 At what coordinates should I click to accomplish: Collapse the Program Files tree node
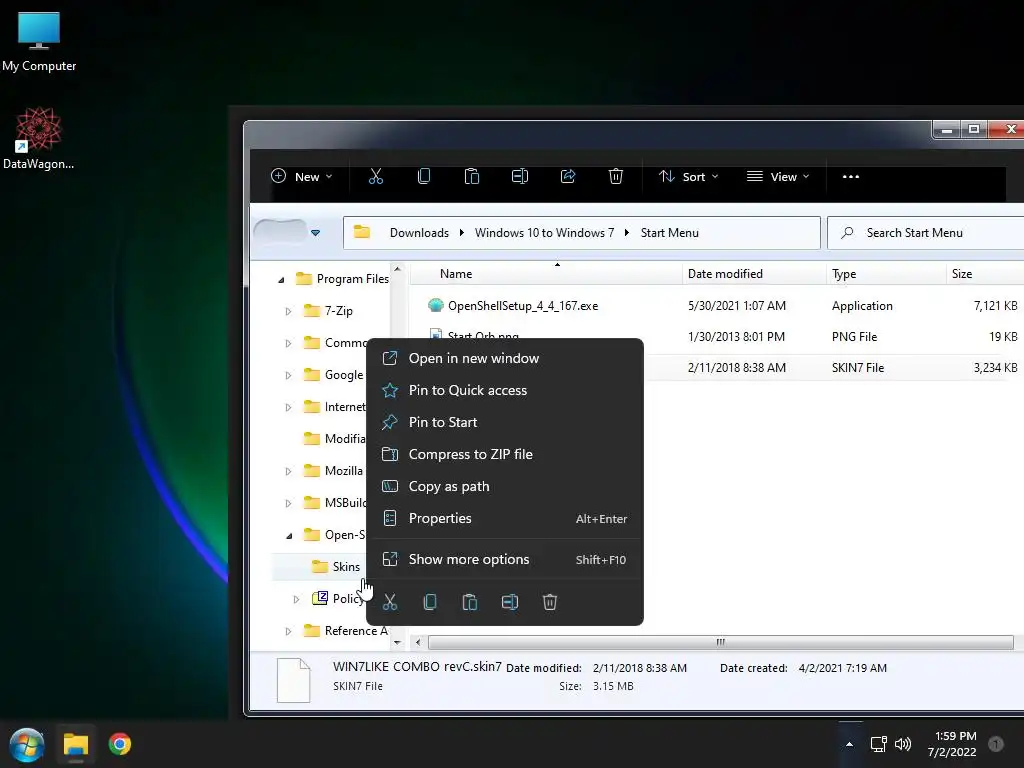click(x=281, y=280)
